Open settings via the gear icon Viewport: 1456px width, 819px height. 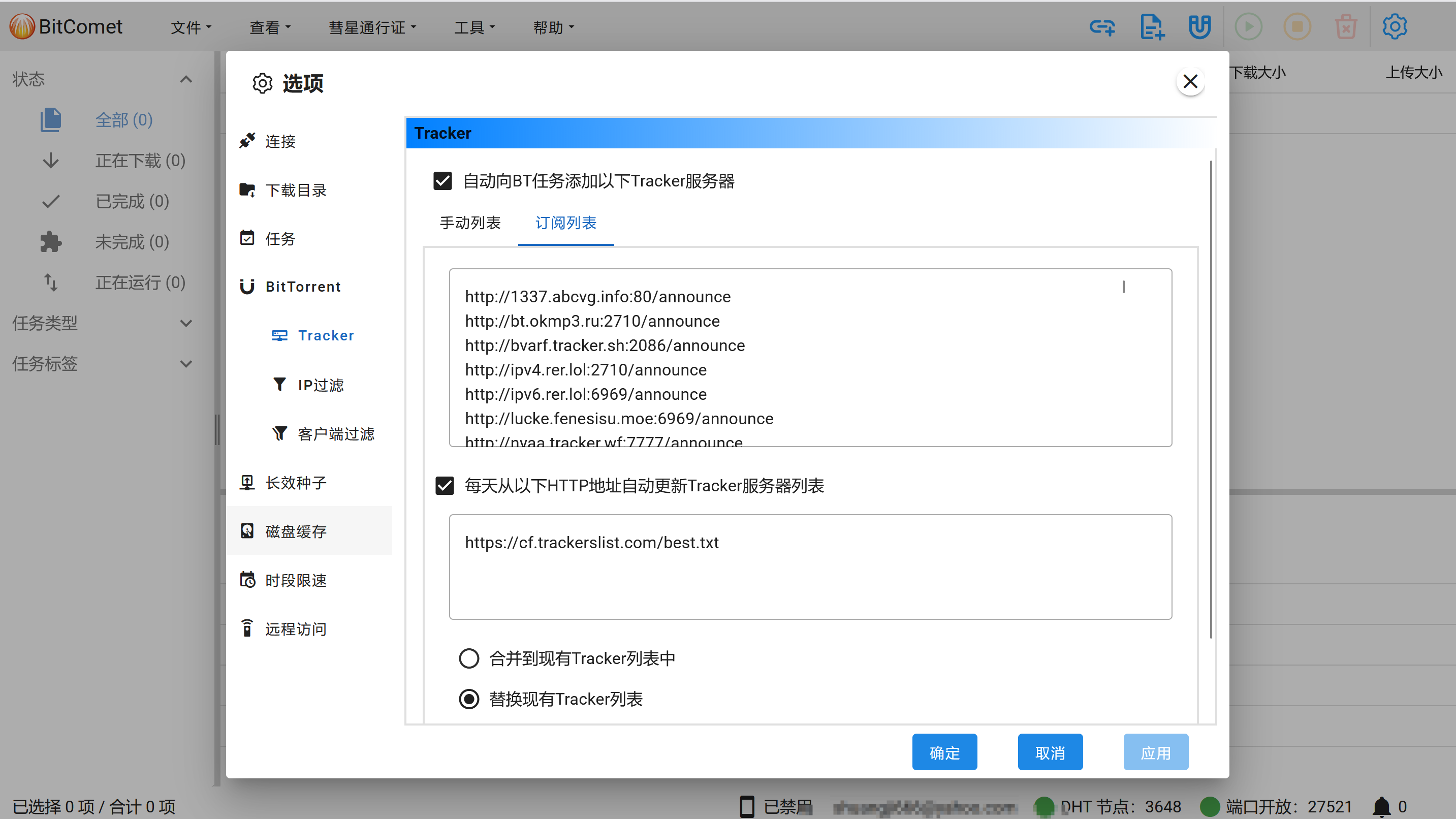[1394, 26]
